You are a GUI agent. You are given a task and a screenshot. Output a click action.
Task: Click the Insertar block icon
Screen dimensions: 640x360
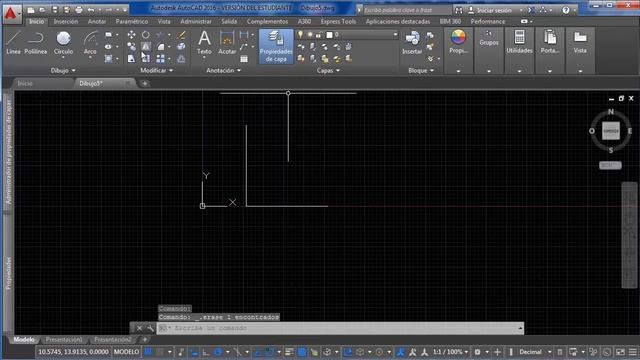pos(412,43)
